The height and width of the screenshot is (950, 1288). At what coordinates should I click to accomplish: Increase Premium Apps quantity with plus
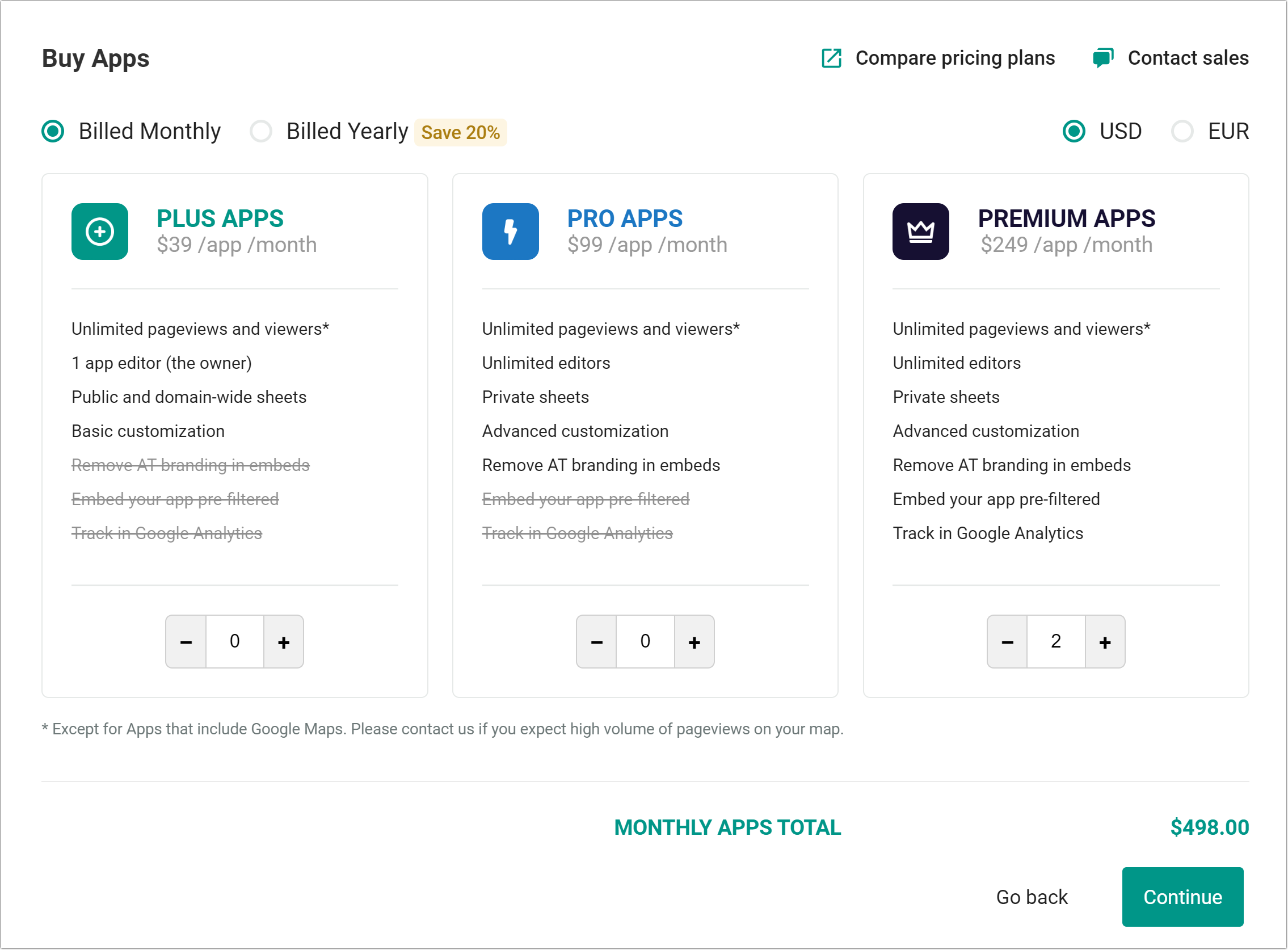click(1105, 642)
